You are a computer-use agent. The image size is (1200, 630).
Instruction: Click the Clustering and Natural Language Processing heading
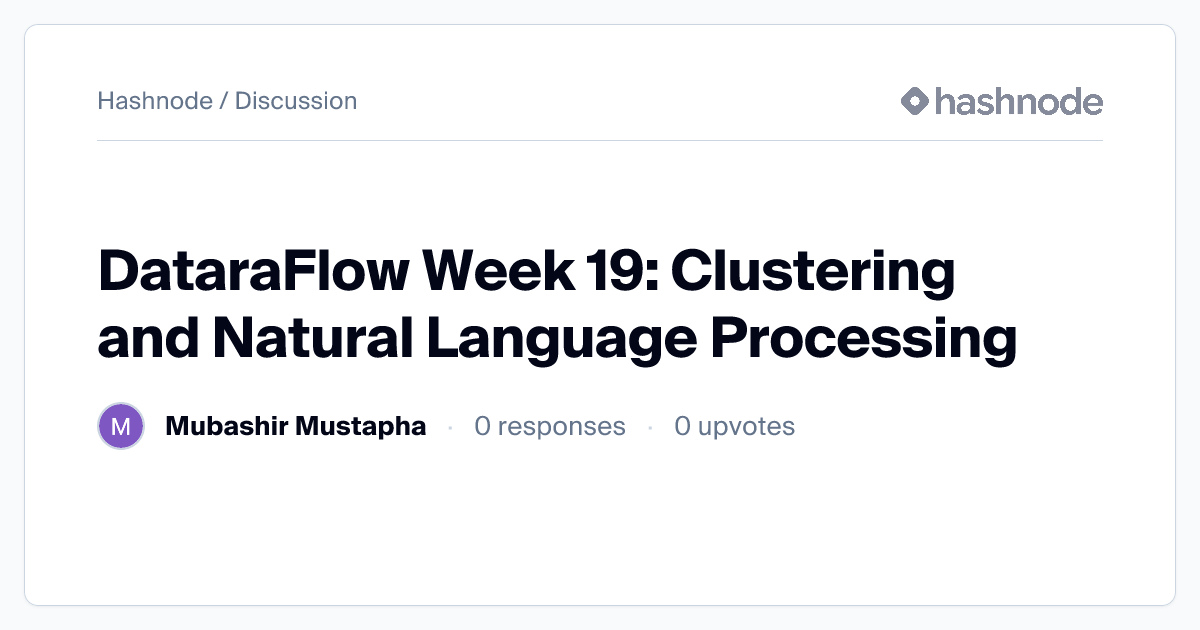point(557,338)
